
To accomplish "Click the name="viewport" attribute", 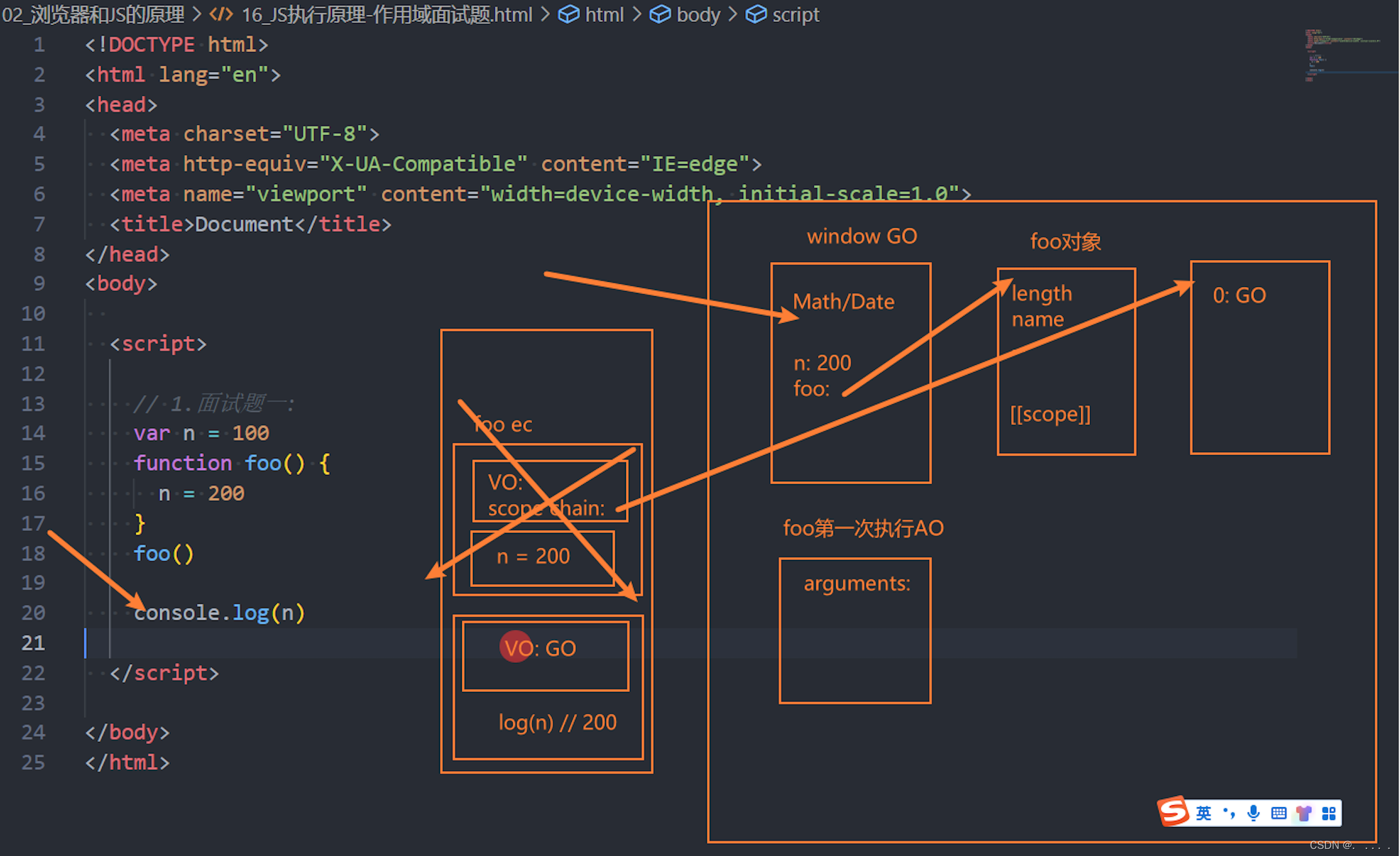I will [x=275, y=194].
